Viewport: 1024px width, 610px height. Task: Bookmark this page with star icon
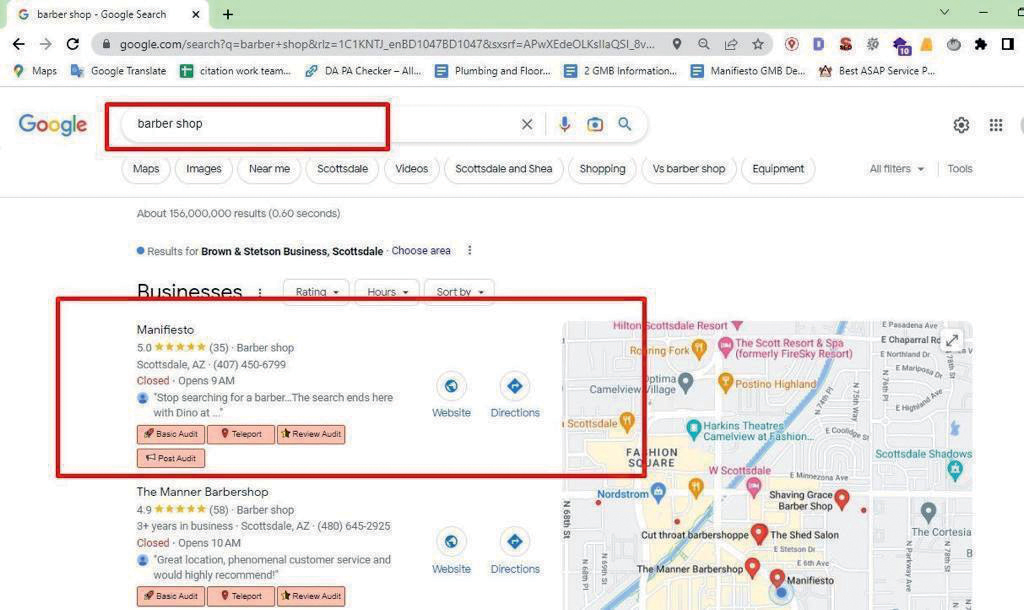(758, 44)
